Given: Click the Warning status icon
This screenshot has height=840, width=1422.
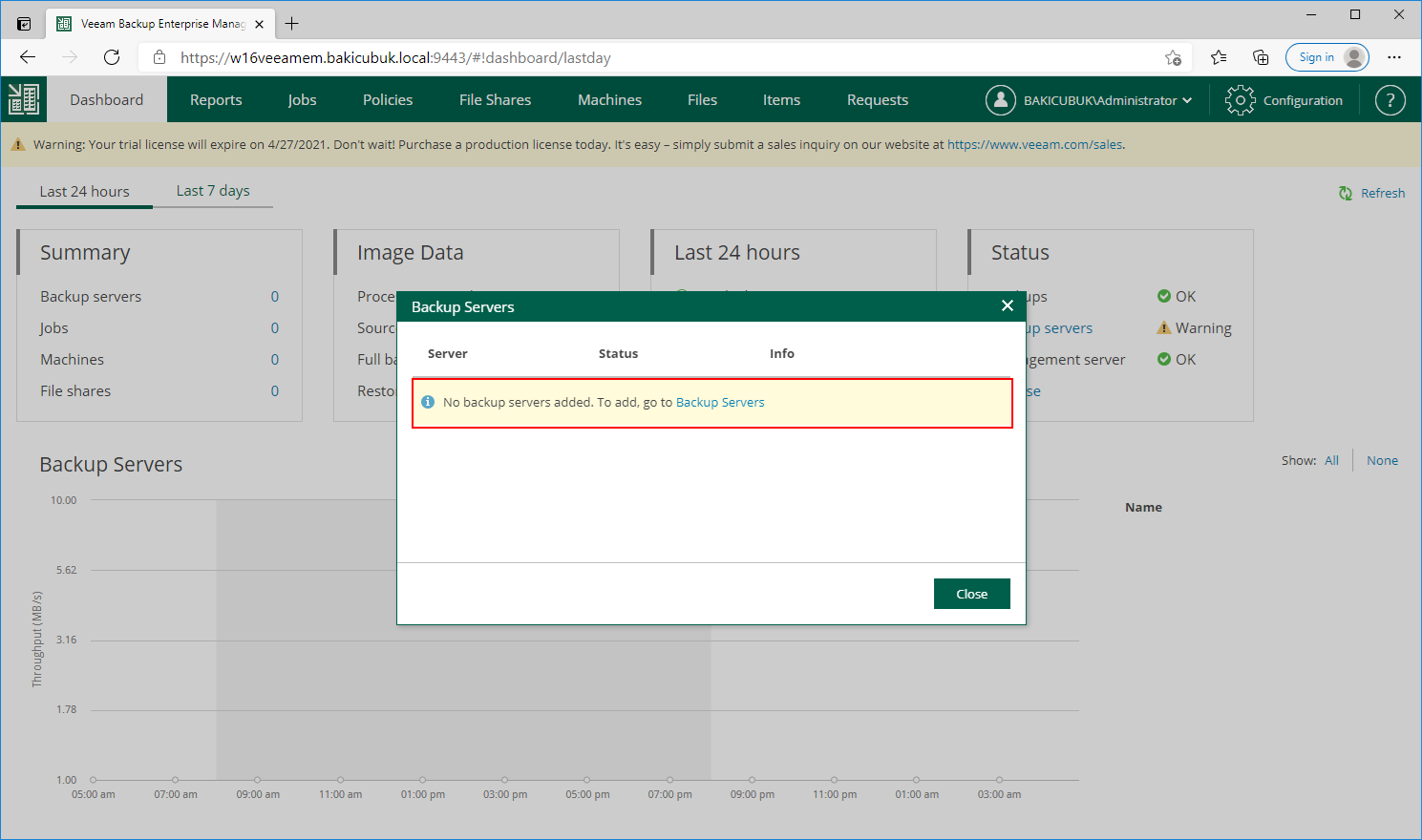Looking at the screenshot, I should 1163,328.
